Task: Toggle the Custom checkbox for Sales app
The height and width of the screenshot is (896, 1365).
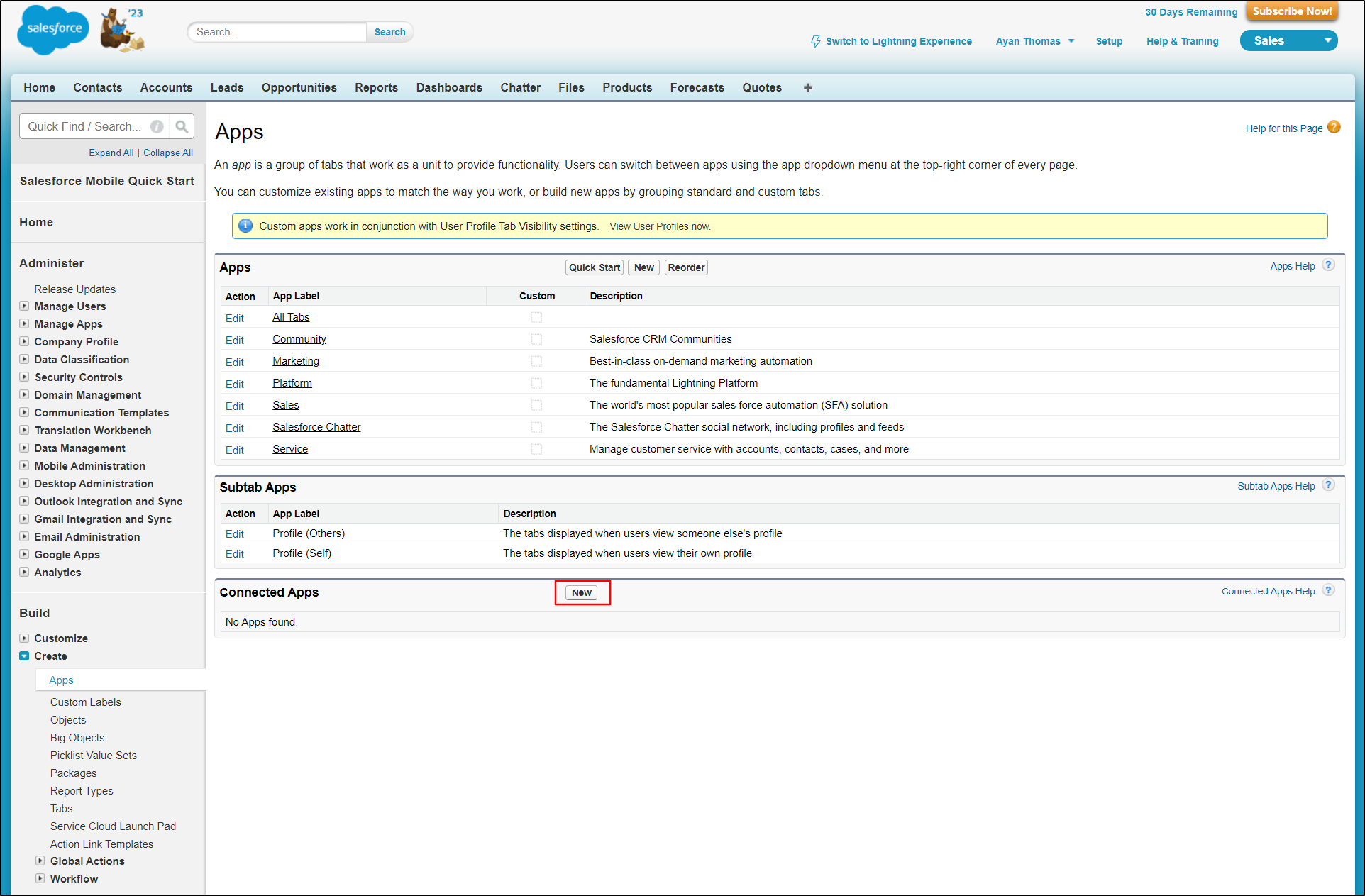Action: [536, 405]
